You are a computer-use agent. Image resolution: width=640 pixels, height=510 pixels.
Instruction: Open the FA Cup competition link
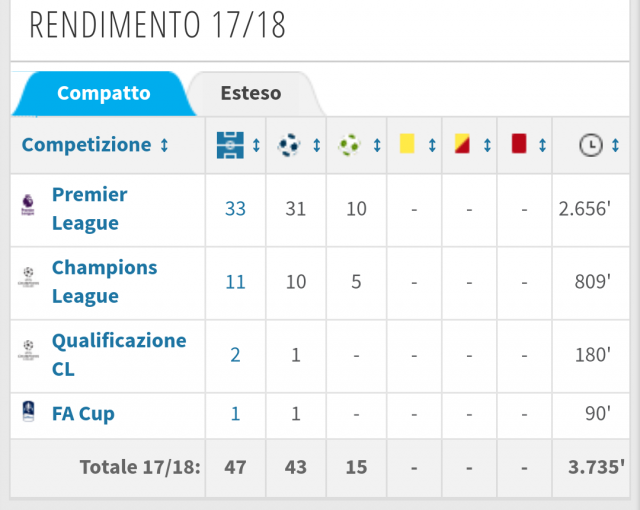[x=83, y=413]
